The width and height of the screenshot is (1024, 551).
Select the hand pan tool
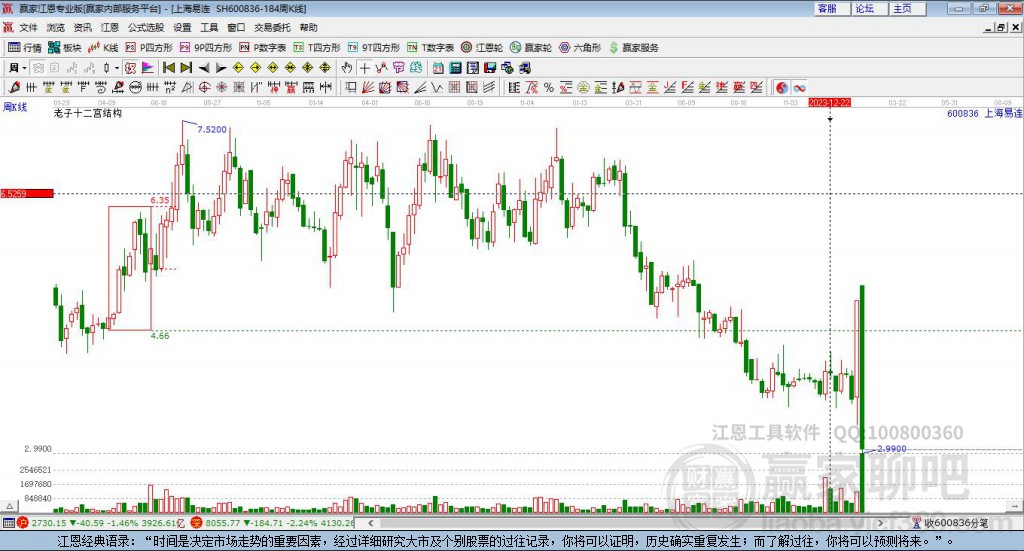[347, 68]
